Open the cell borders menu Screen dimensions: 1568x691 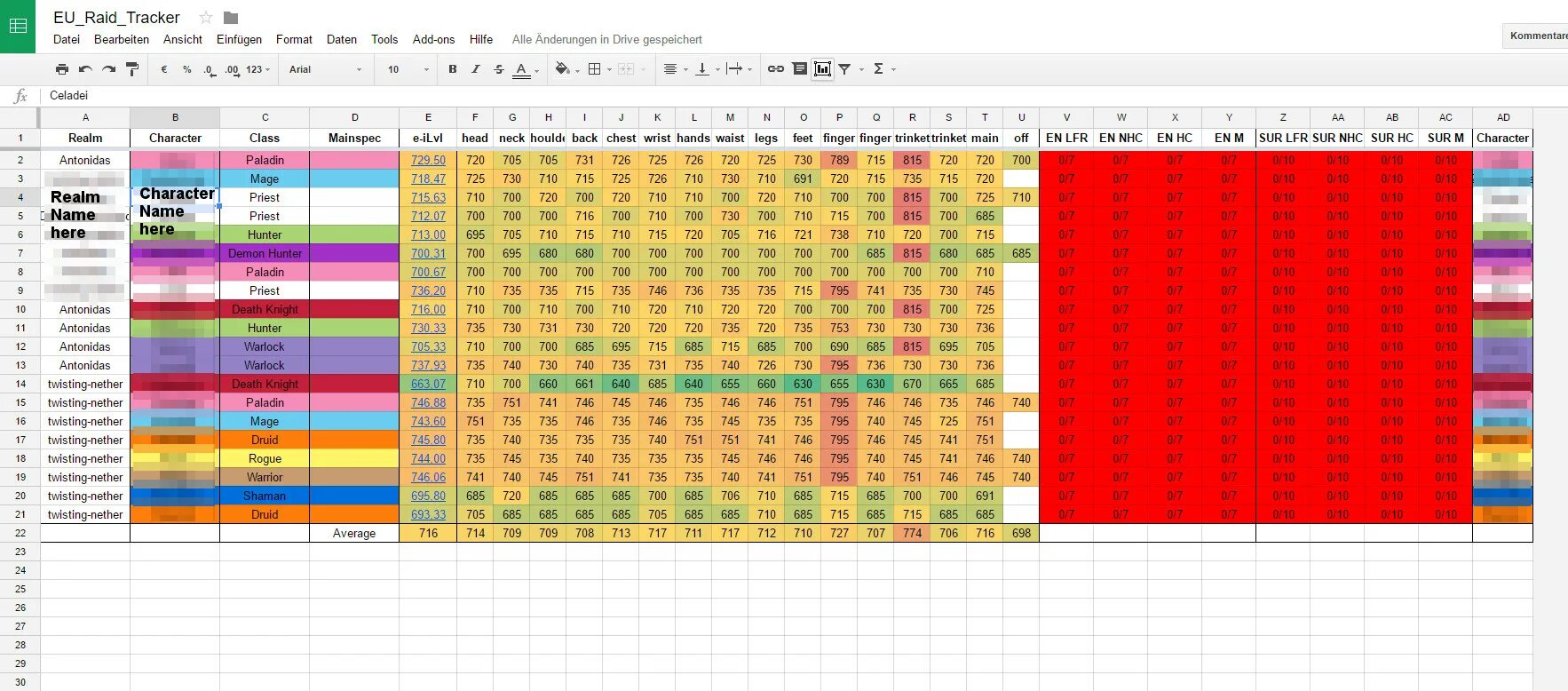point(595,69)
